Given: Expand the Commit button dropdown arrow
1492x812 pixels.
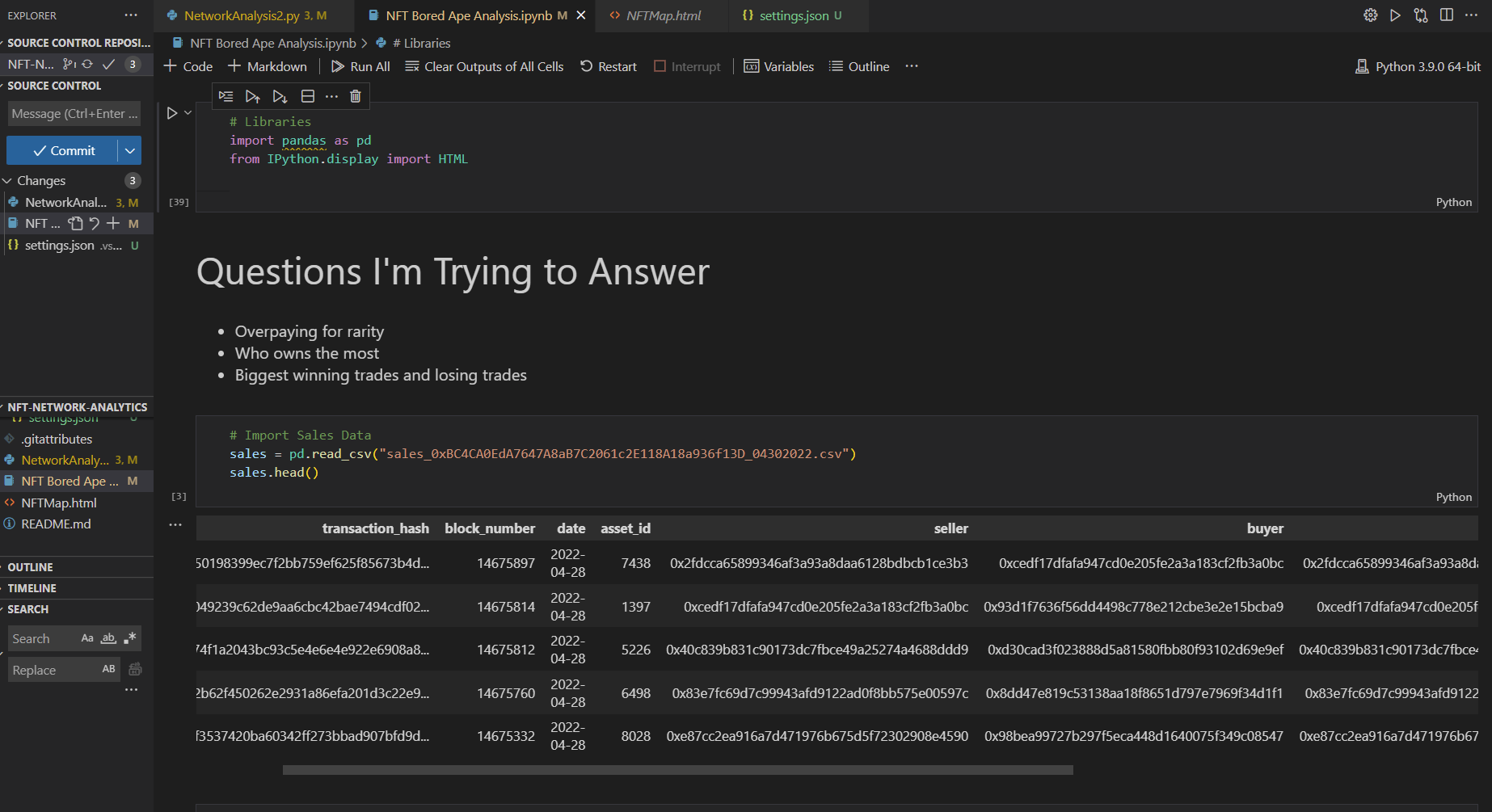Looking at the screenshot, I should tap(129, 150).
